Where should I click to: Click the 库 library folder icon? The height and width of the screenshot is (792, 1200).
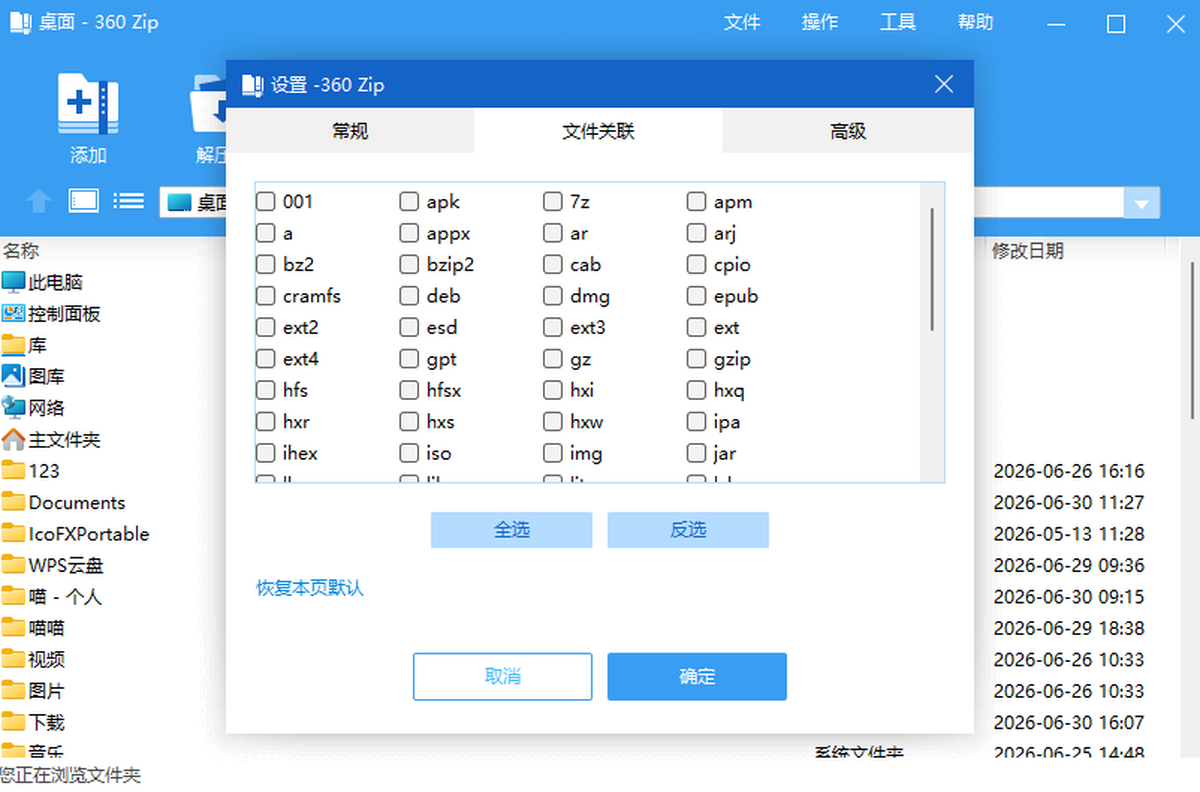coord(13,345)
